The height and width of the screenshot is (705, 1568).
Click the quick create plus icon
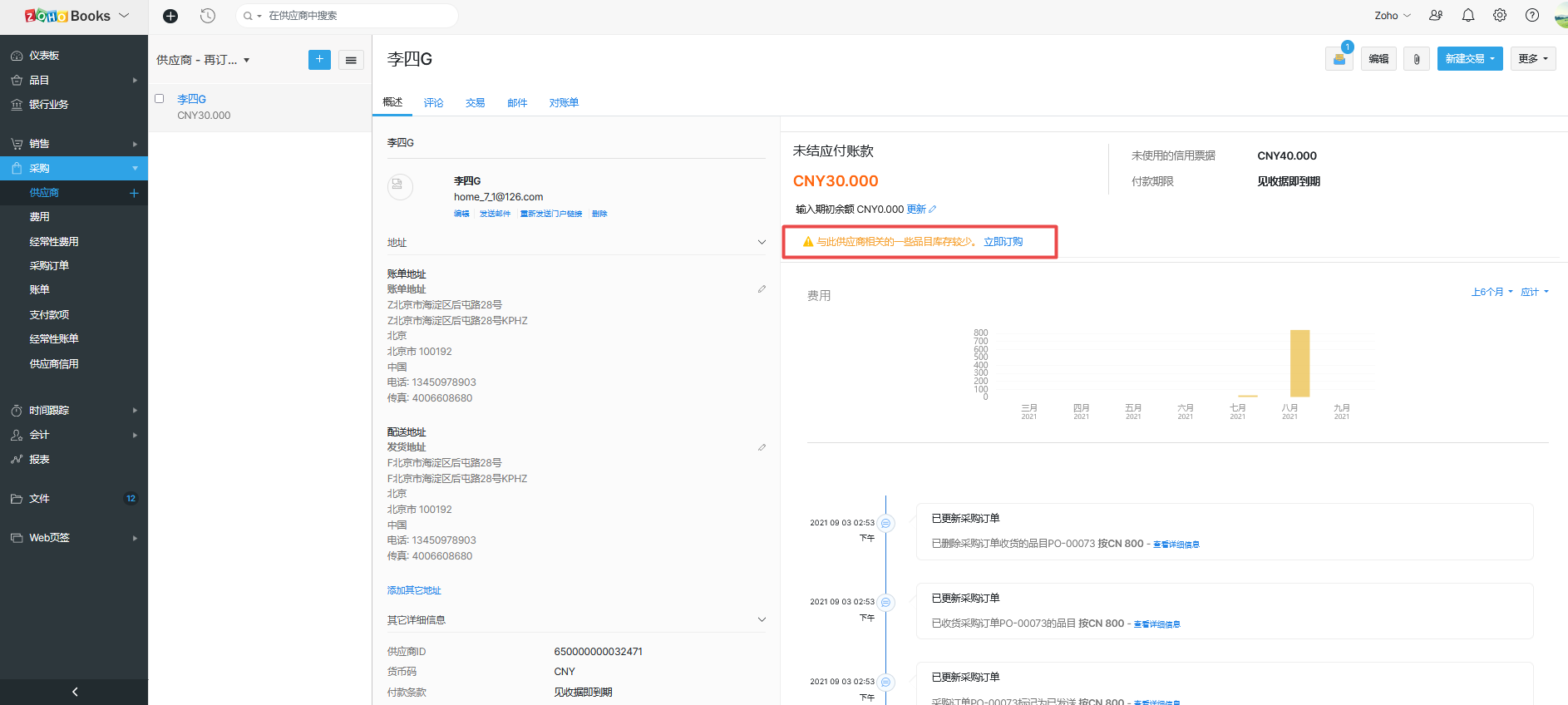coord(170,16)
